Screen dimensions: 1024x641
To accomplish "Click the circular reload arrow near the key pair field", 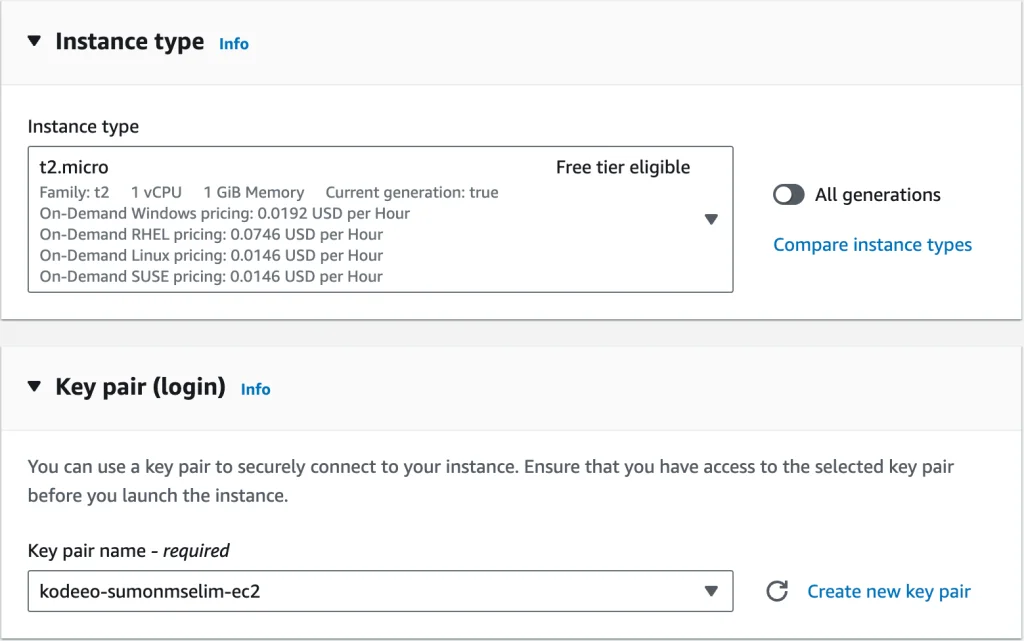I will click(x=778, y=591).
